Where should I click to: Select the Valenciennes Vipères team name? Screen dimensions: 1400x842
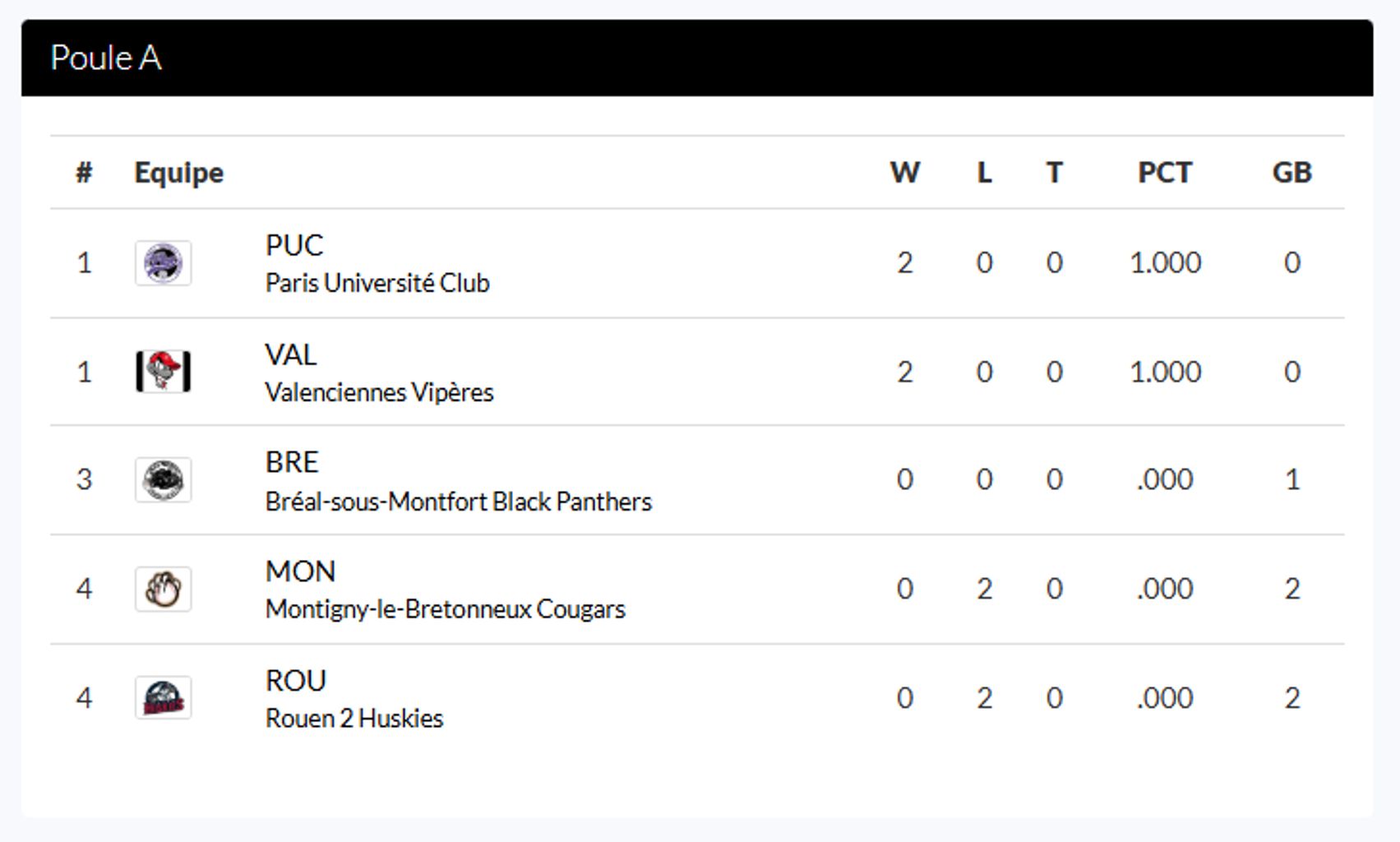[x=379, y=392]
